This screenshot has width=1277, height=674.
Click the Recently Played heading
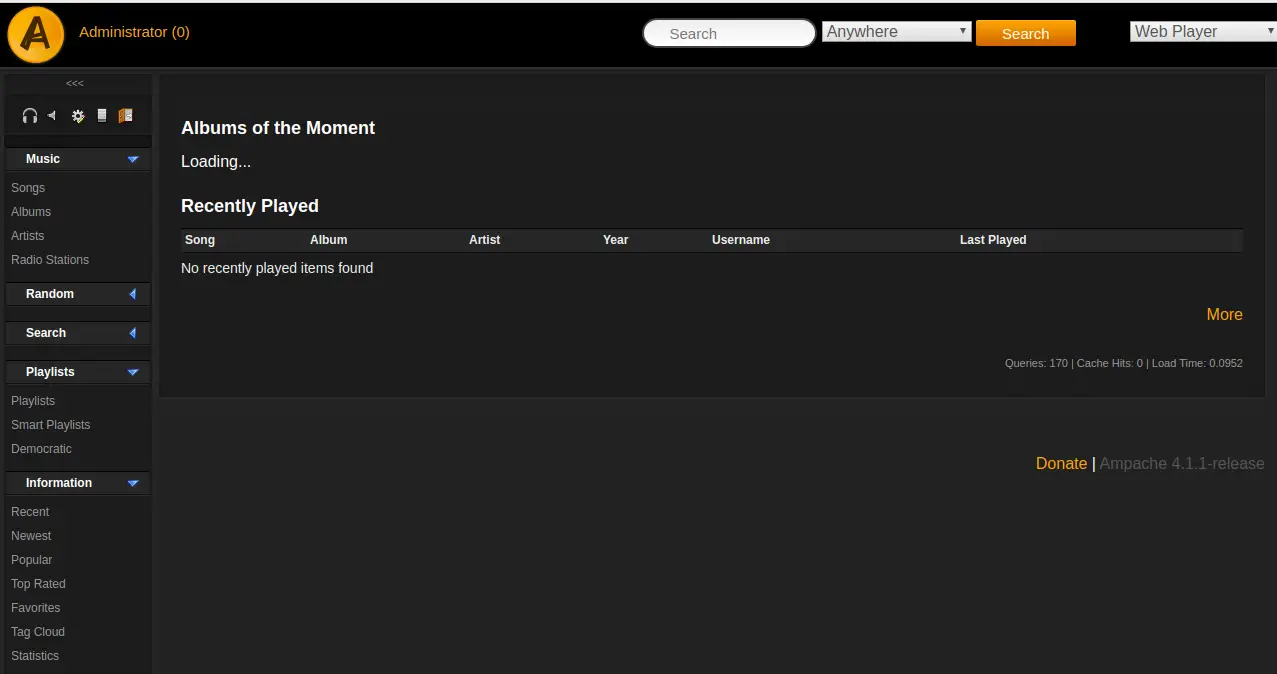tap(250, 206)
